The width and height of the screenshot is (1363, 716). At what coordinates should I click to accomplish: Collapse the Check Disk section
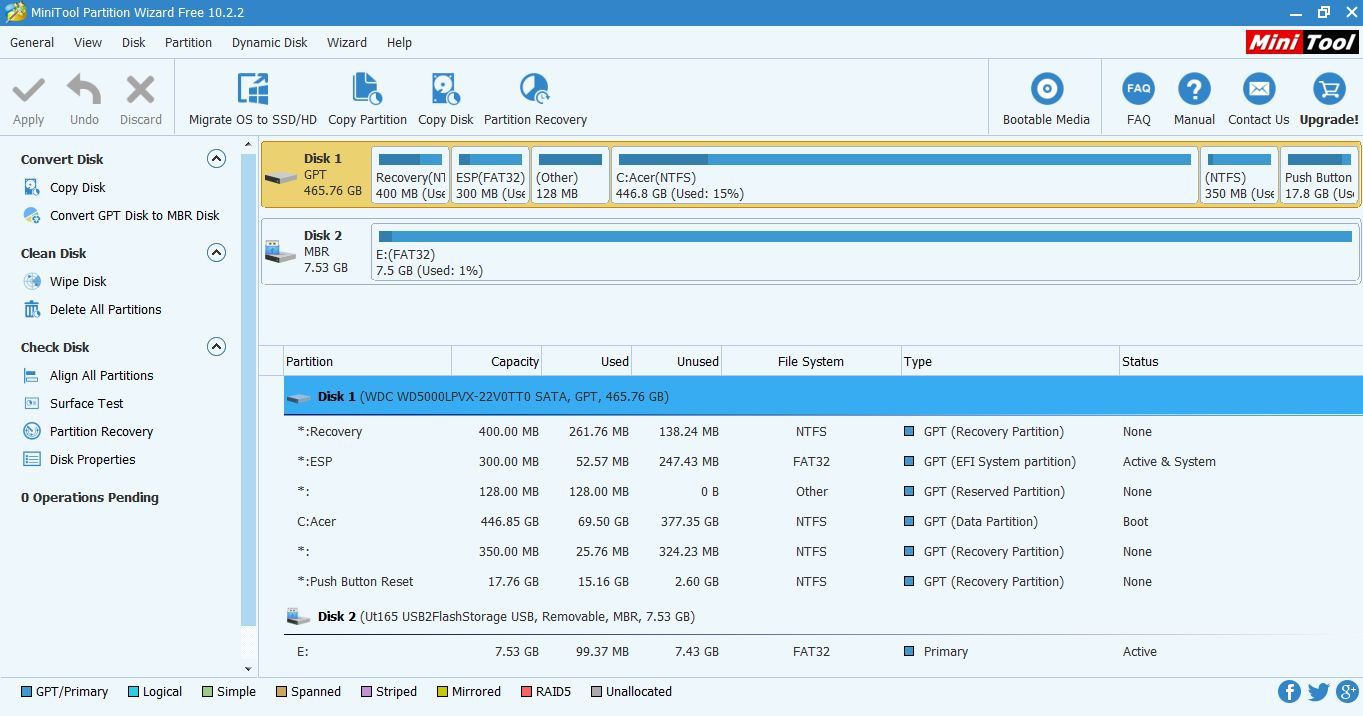(216, 346)
